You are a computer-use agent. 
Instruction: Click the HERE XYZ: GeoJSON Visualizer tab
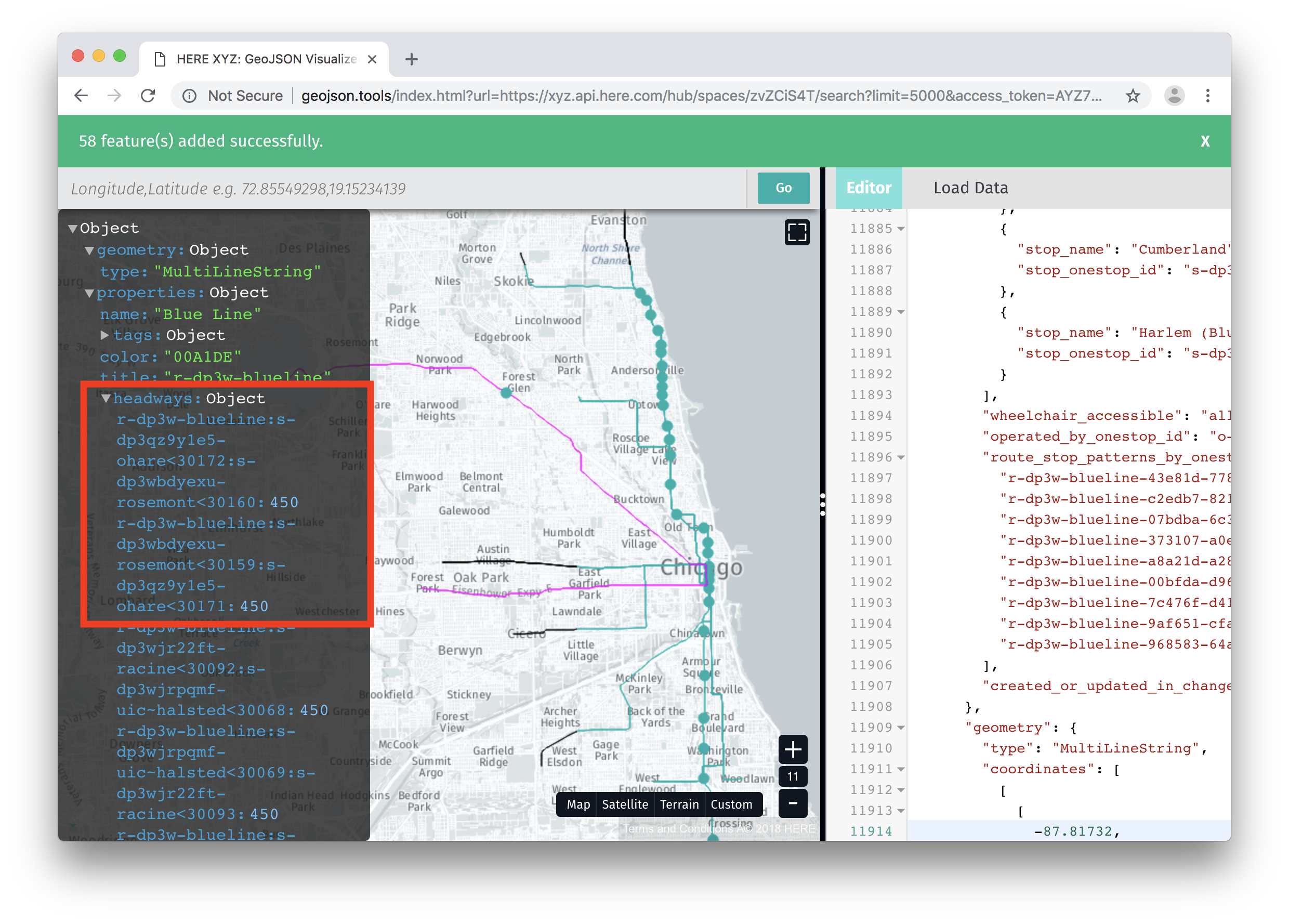(264, 59)
